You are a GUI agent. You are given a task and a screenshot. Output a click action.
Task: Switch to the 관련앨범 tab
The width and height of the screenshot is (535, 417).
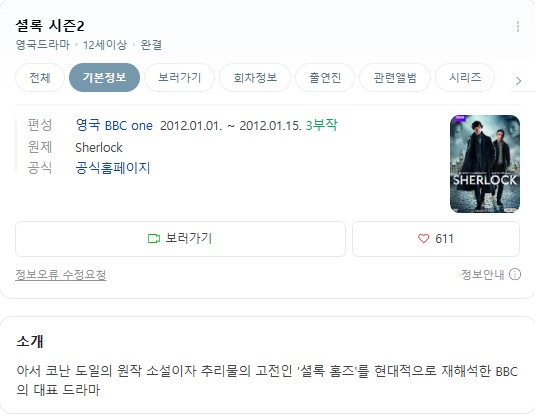[x=395, y=78]
